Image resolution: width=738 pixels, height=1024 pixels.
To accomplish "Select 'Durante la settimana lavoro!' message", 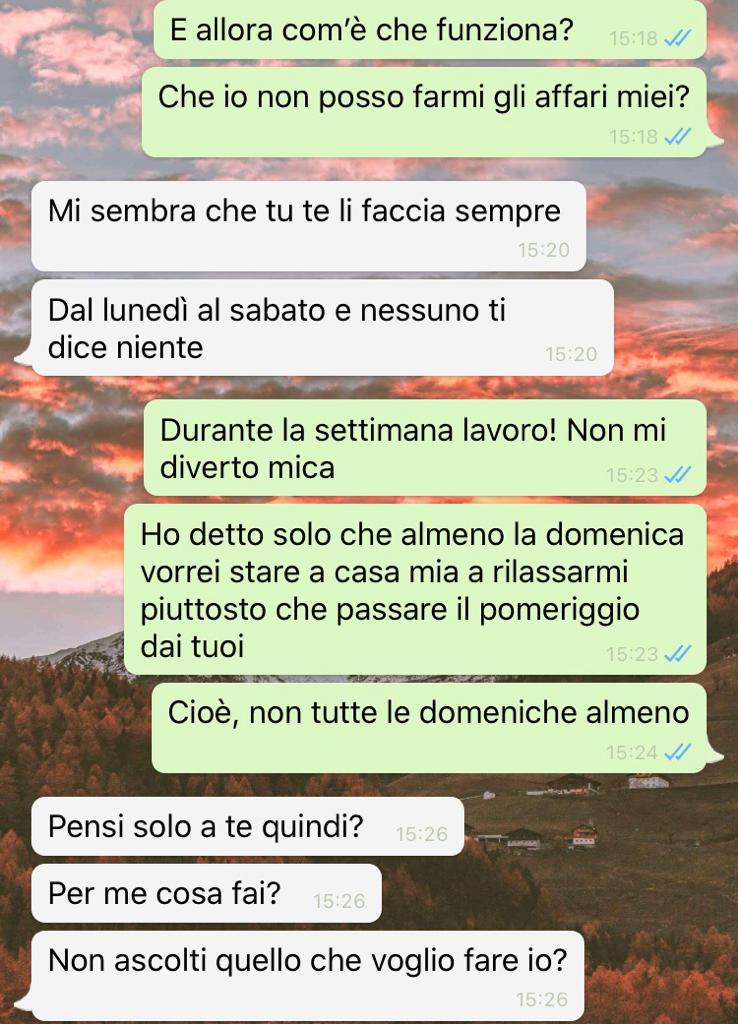I will click(x=425, y=448).
